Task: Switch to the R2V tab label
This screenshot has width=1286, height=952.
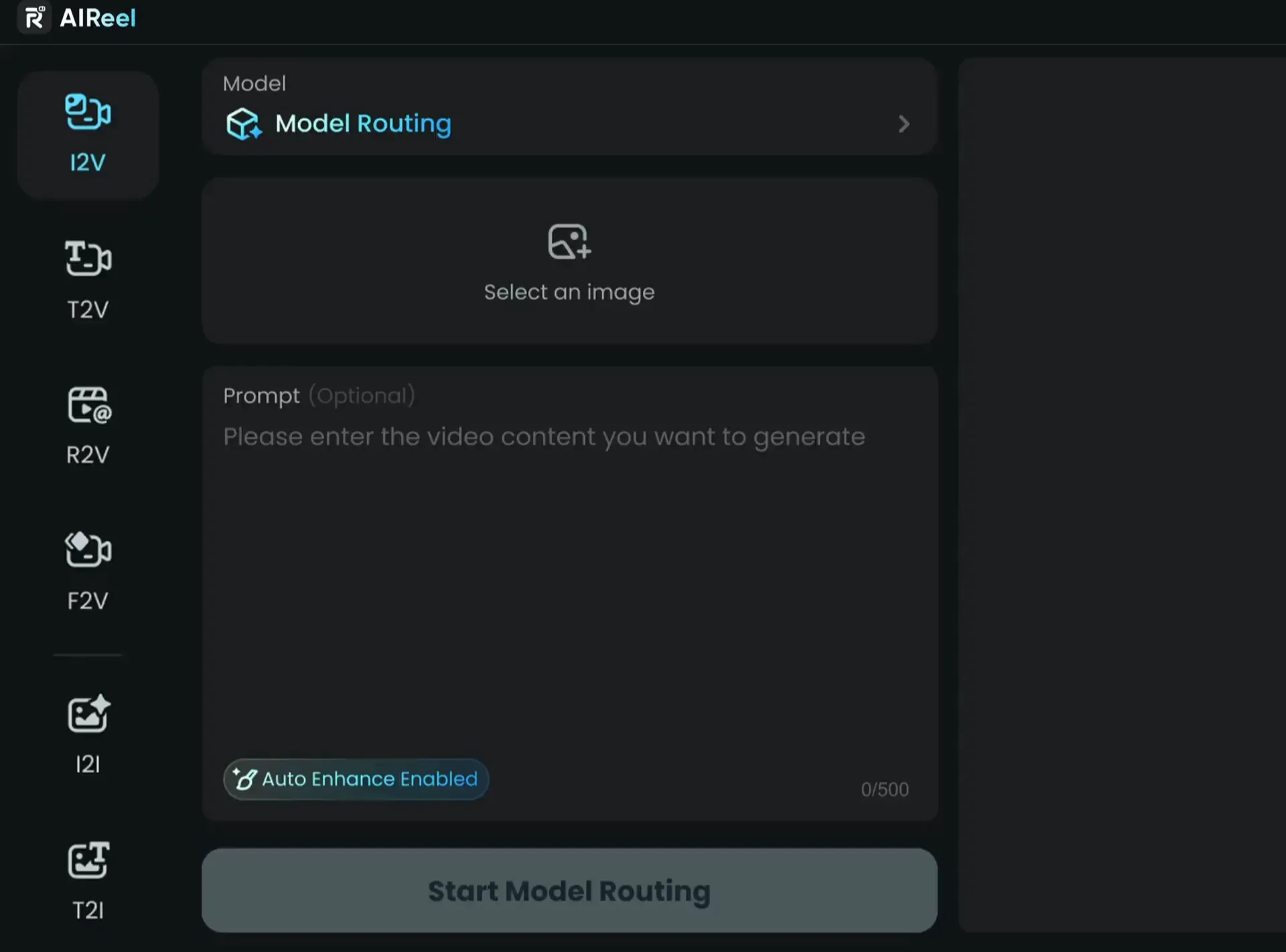Action: 88,455
